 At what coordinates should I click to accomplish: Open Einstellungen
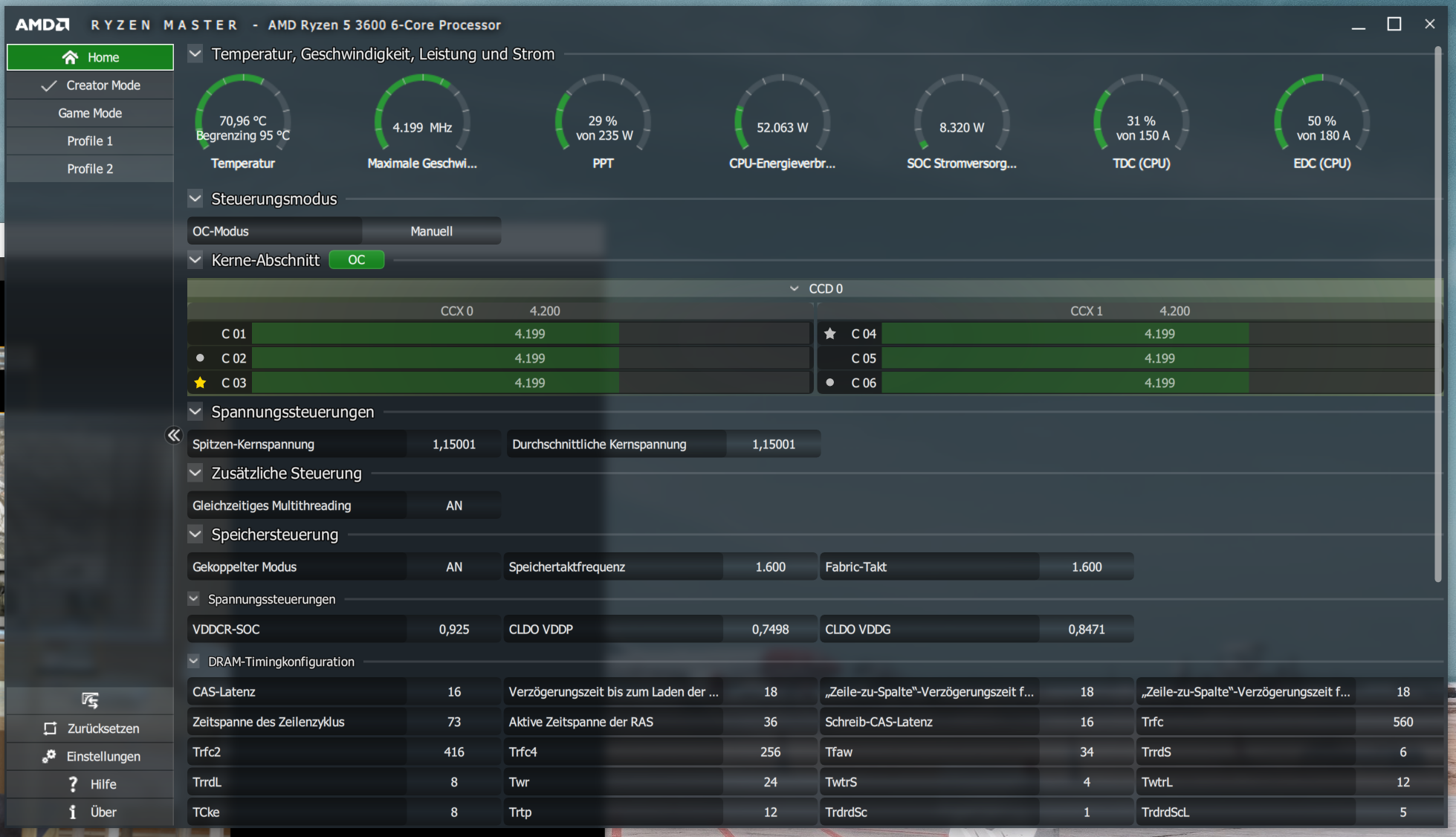point(90,756)
